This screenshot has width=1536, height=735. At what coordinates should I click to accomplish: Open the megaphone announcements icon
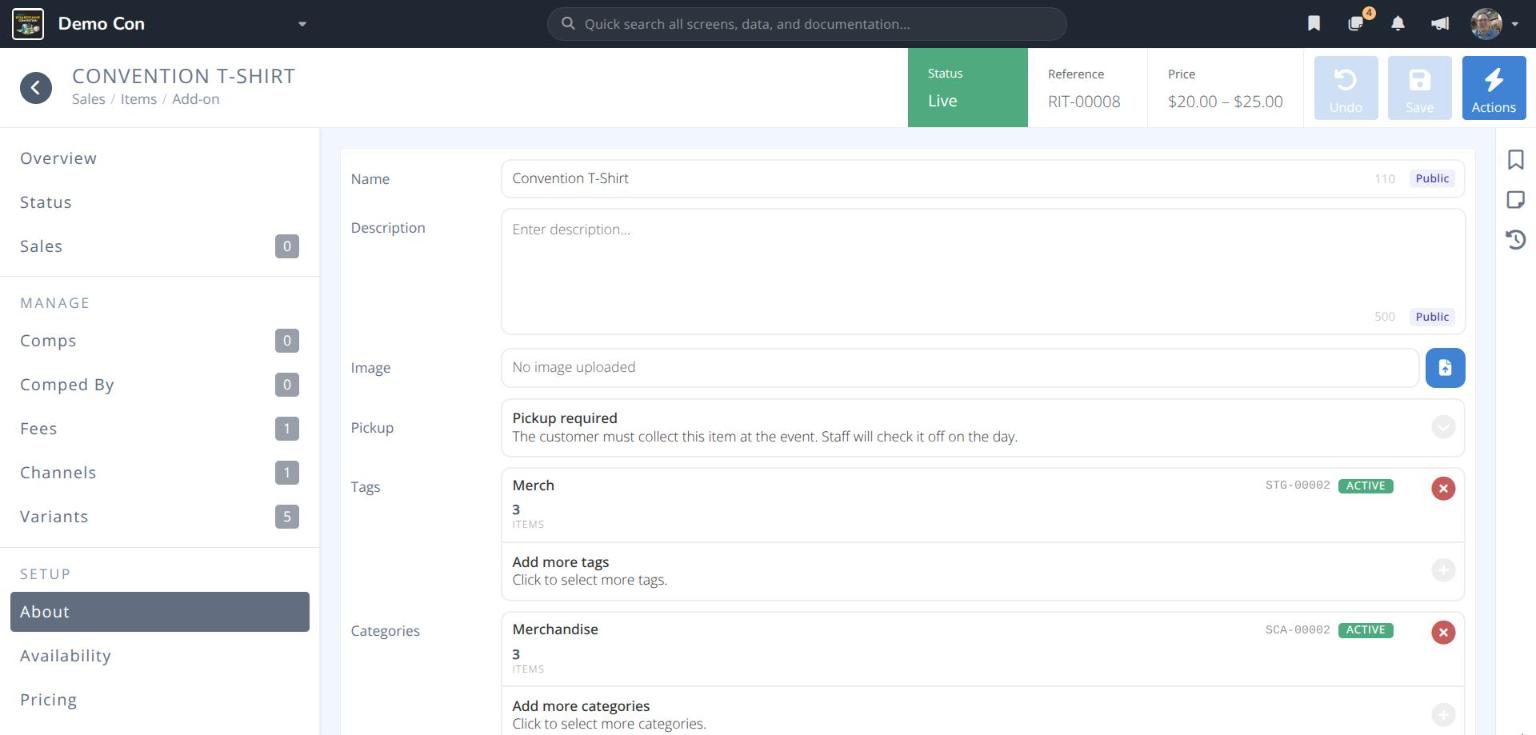tap(1440, 24)
